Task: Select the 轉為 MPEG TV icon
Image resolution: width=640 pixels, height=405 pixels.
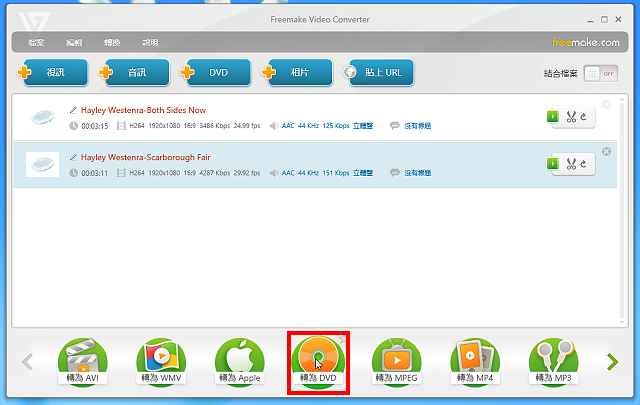Action: [x=397, y=362]
